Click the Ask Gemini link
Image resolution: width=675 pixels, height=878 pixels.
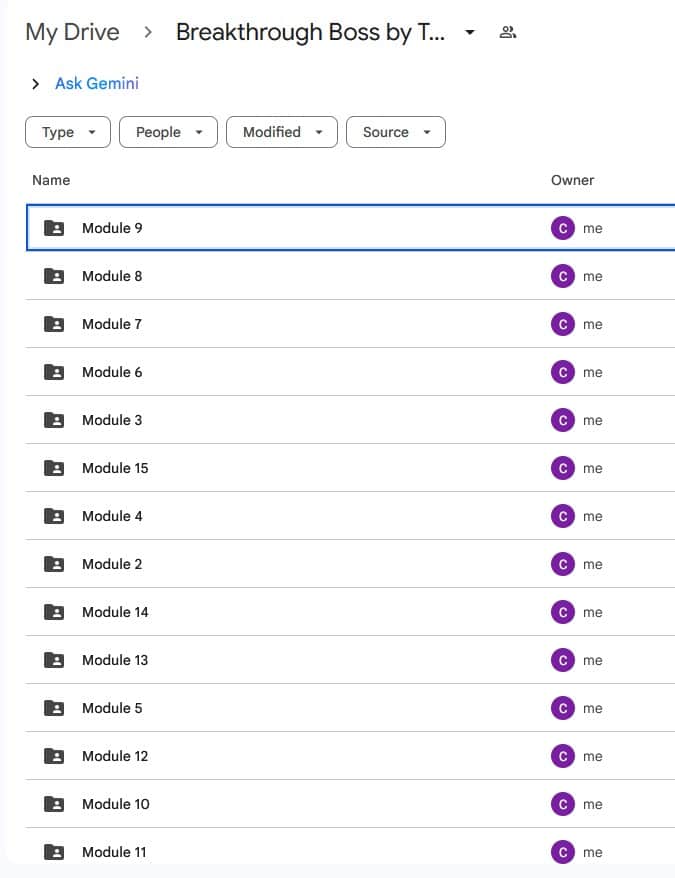(97, 84)
